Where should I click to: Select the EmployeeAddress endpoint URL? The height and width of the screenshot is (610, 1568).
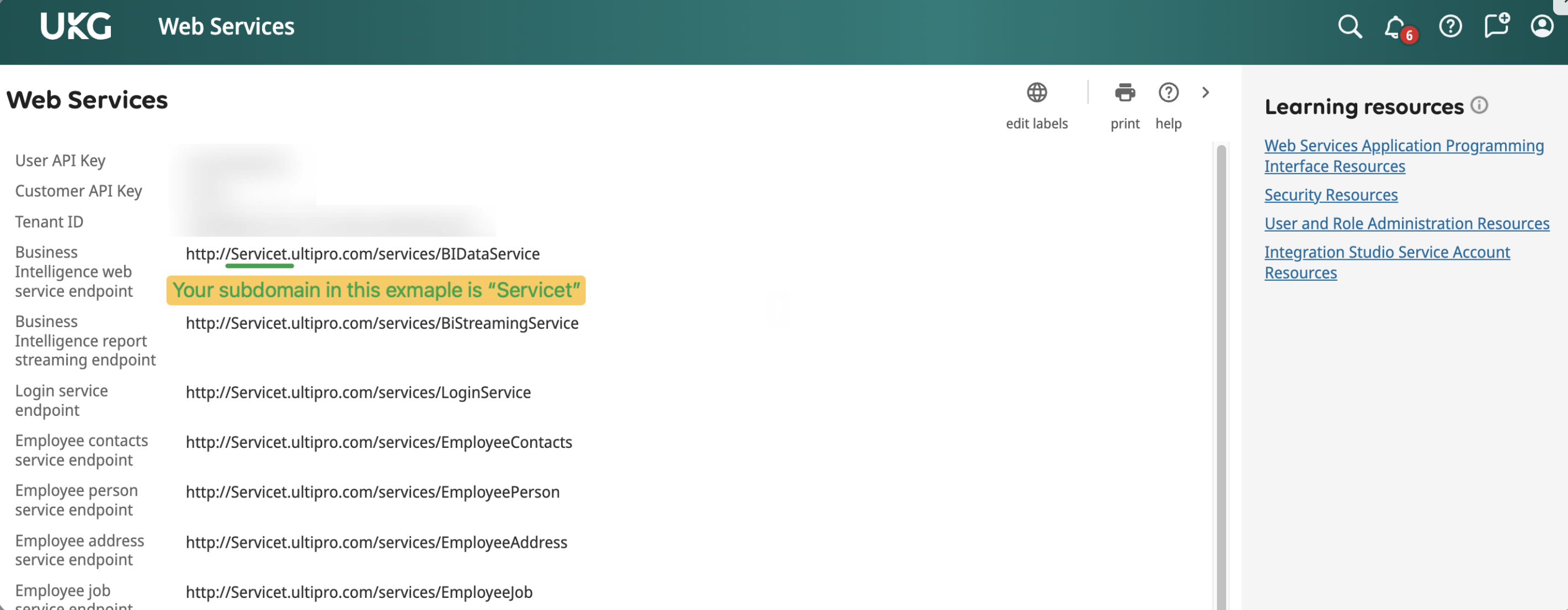pos(376,542)
